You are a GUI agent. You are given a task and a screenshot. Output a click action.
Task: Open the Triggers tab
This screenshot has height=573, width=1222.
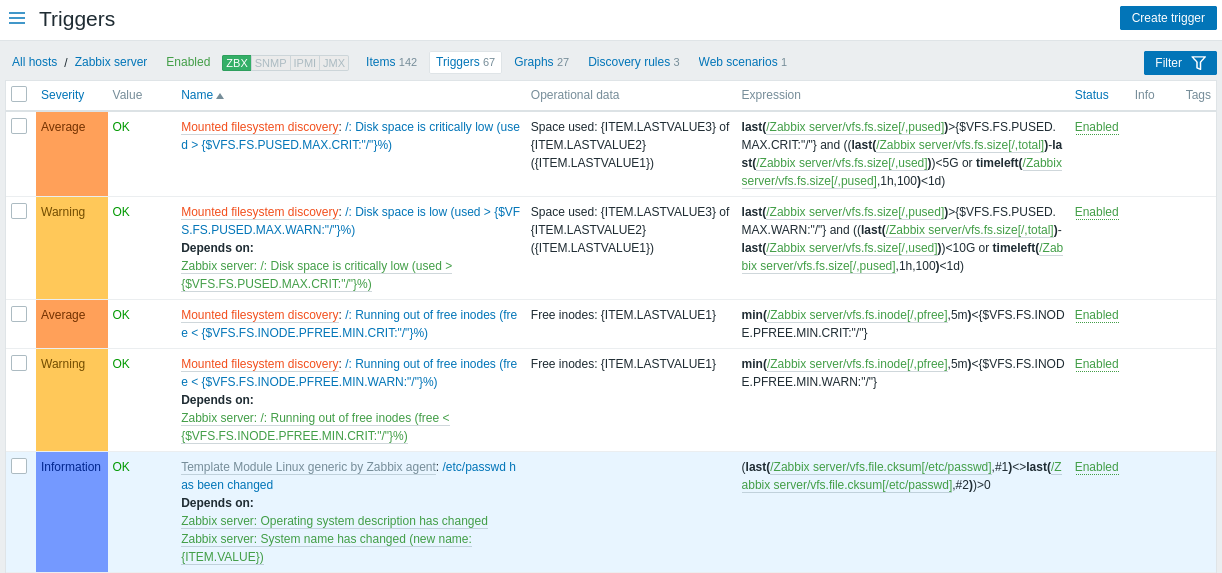tap(465, 62)
